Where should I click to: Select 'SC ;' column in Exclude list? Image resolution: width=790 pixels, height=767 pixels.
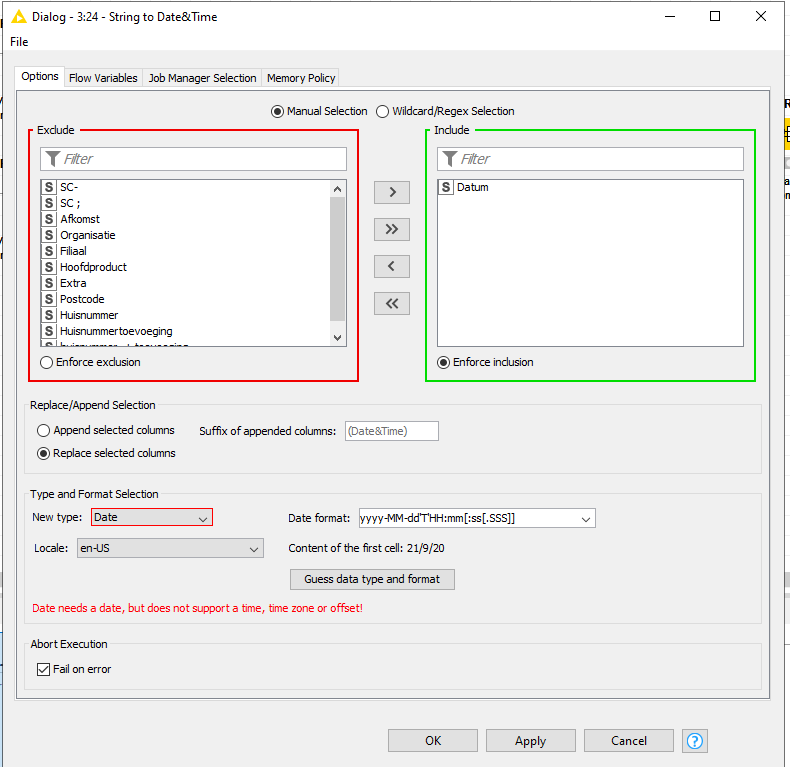tap(185, 203)
